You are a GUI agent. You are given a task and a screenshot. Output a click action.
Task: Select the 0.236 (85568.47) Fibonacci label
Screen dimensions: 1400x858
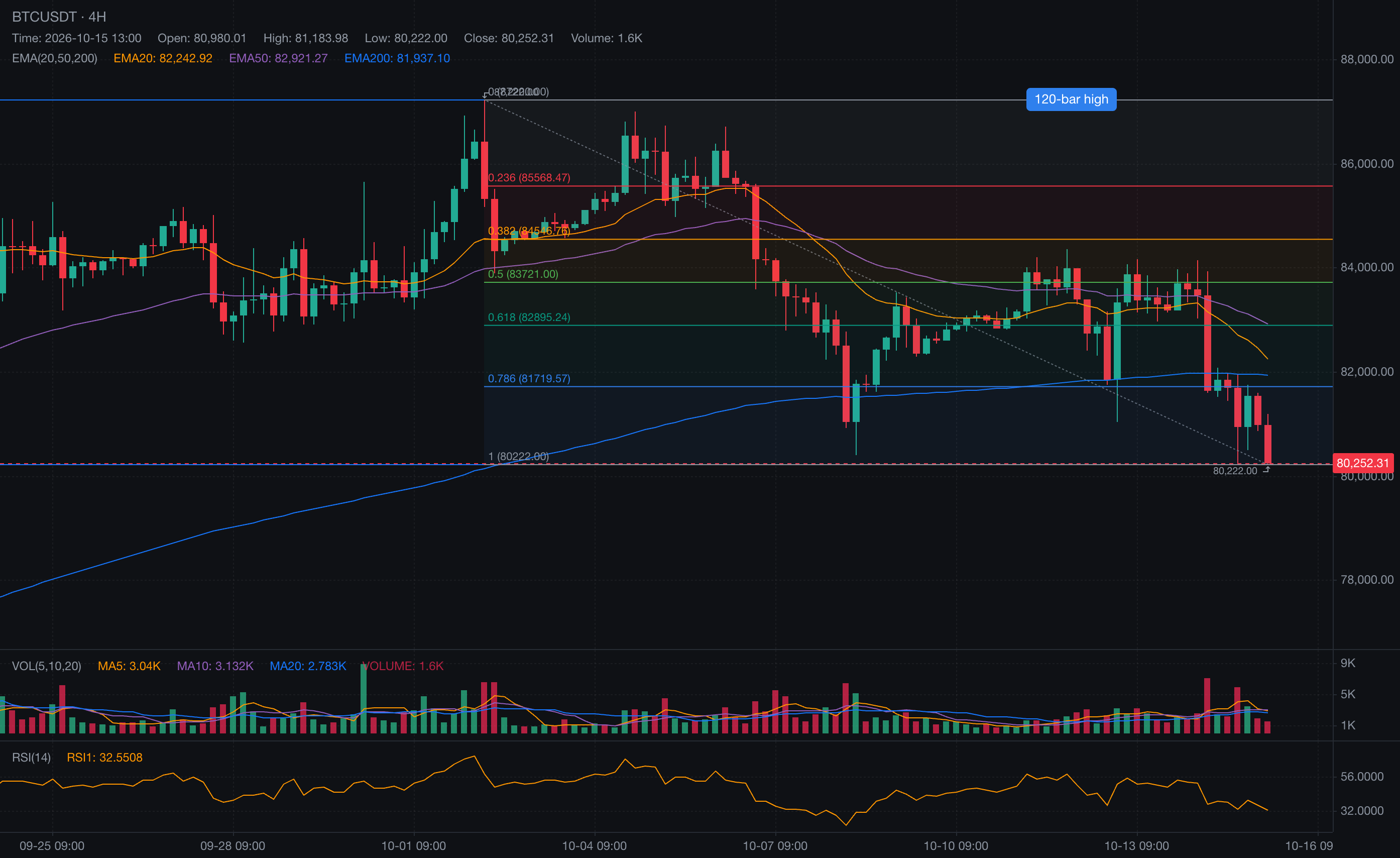pos(529,178)
